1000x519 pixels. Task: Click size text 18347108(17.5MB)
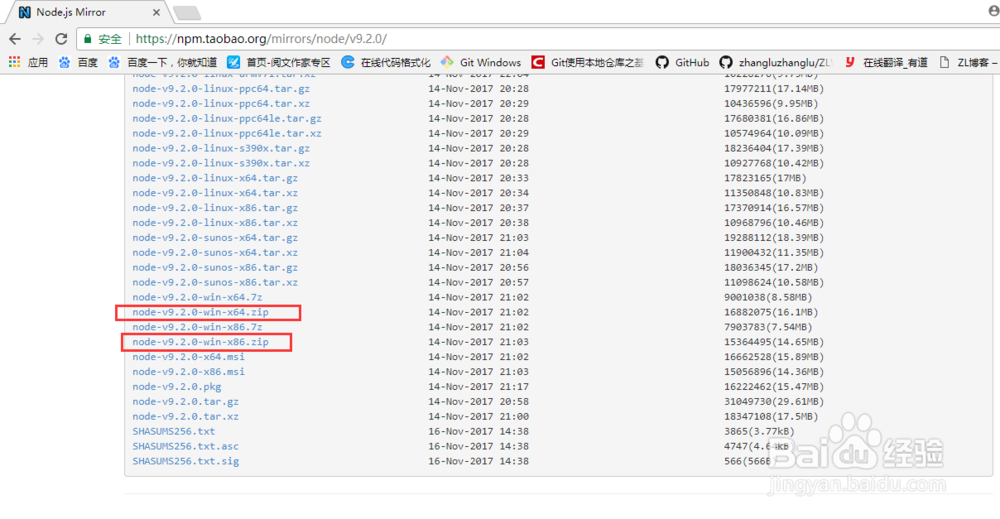770,416
